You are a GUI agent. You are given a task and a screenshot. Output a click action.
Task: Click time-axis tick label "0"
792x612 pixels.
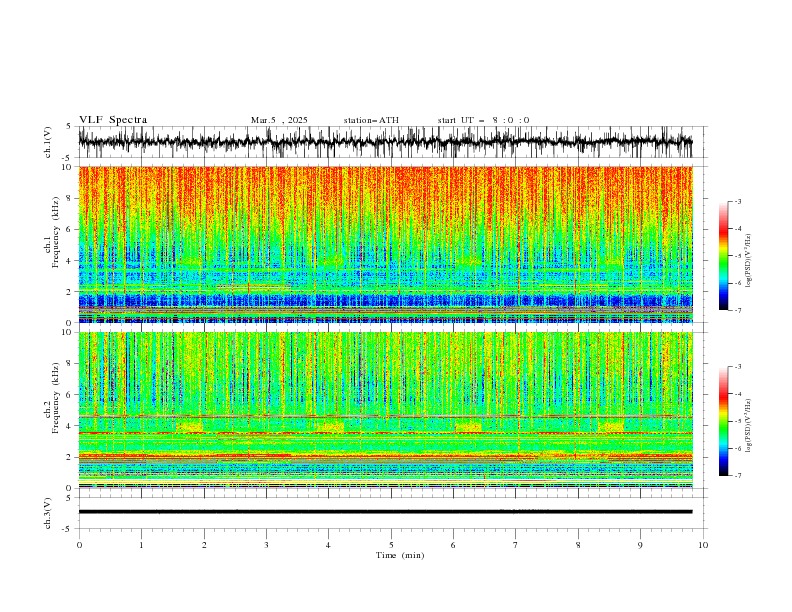pos(79,545)
